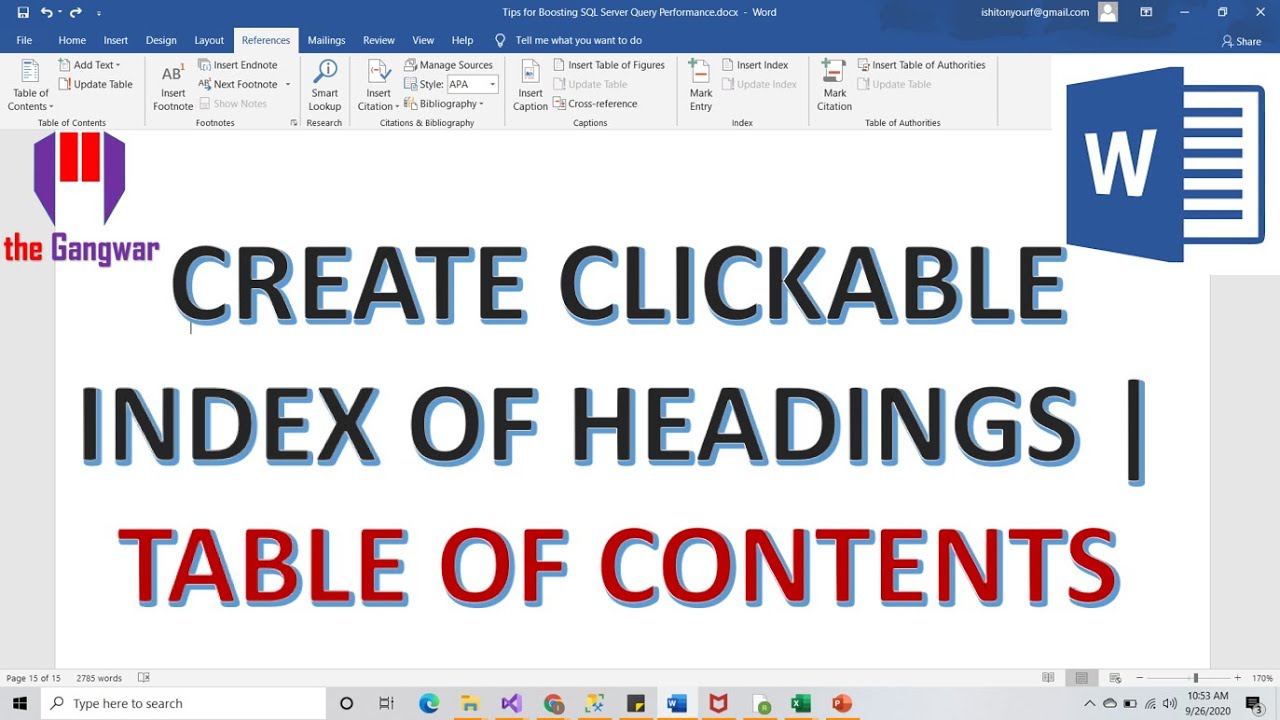Open File Explorer from taskbar
1280x720 pixels.
(470, 704)
